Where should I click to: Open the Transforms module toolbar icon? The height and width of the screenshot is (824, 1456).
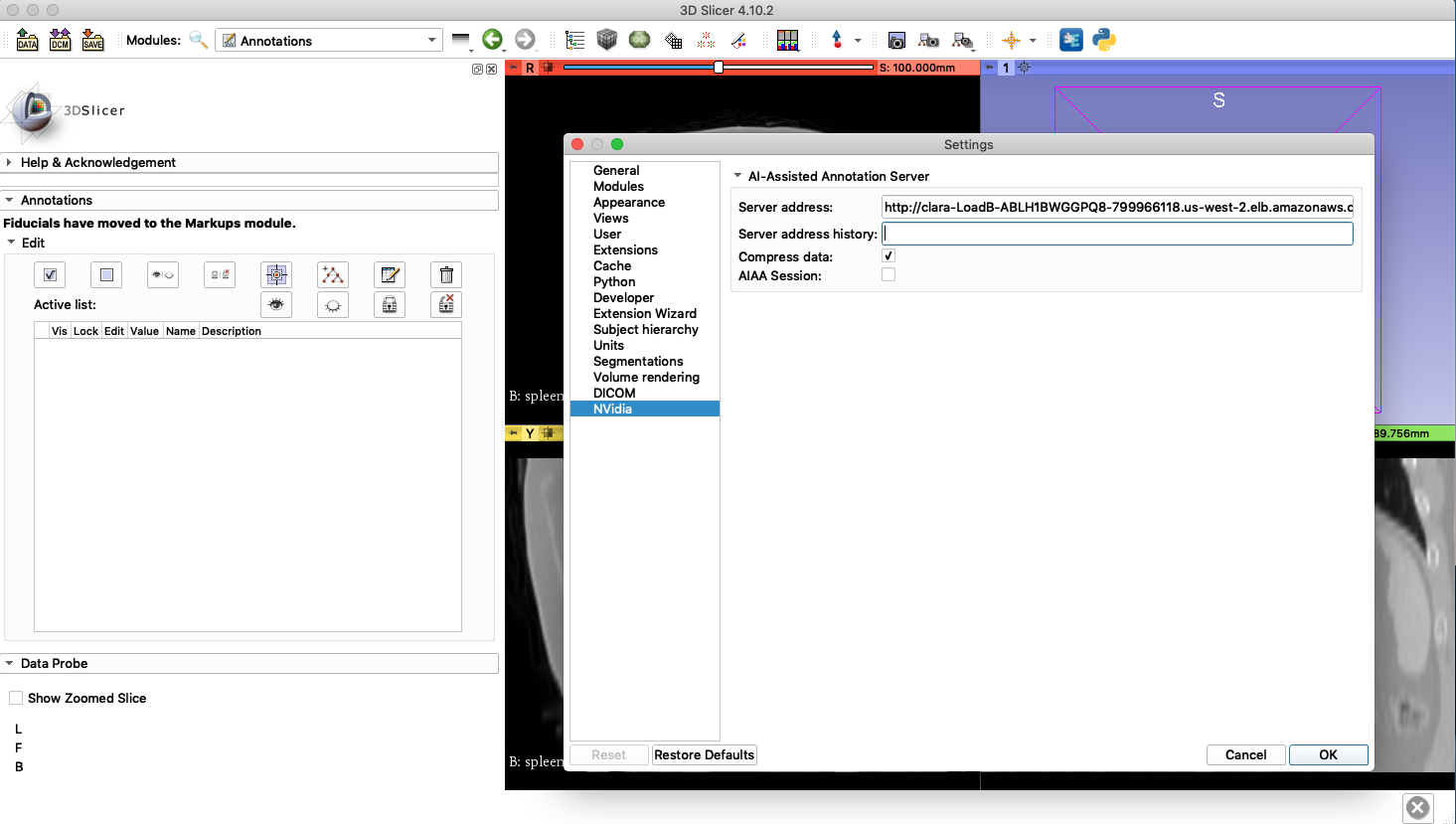[x=673, y=40]
